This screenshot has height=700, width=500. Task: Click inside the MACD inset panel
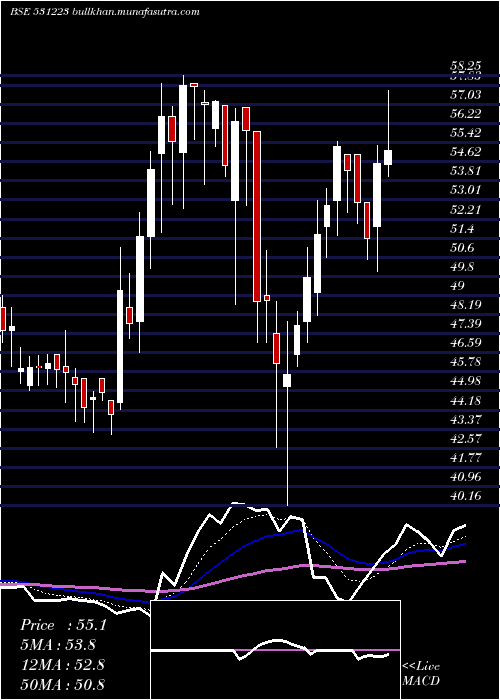coord(275,650)
